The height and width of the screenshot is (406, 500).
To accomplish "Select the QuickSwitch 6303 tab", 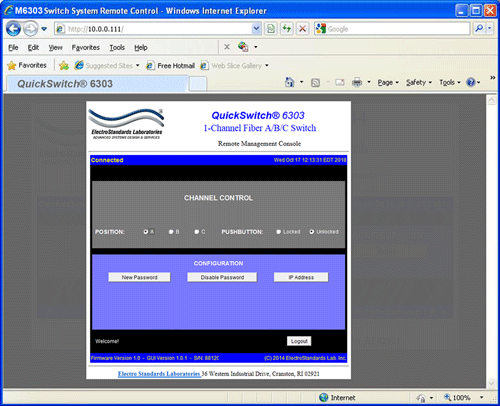I will coord(97,84).
